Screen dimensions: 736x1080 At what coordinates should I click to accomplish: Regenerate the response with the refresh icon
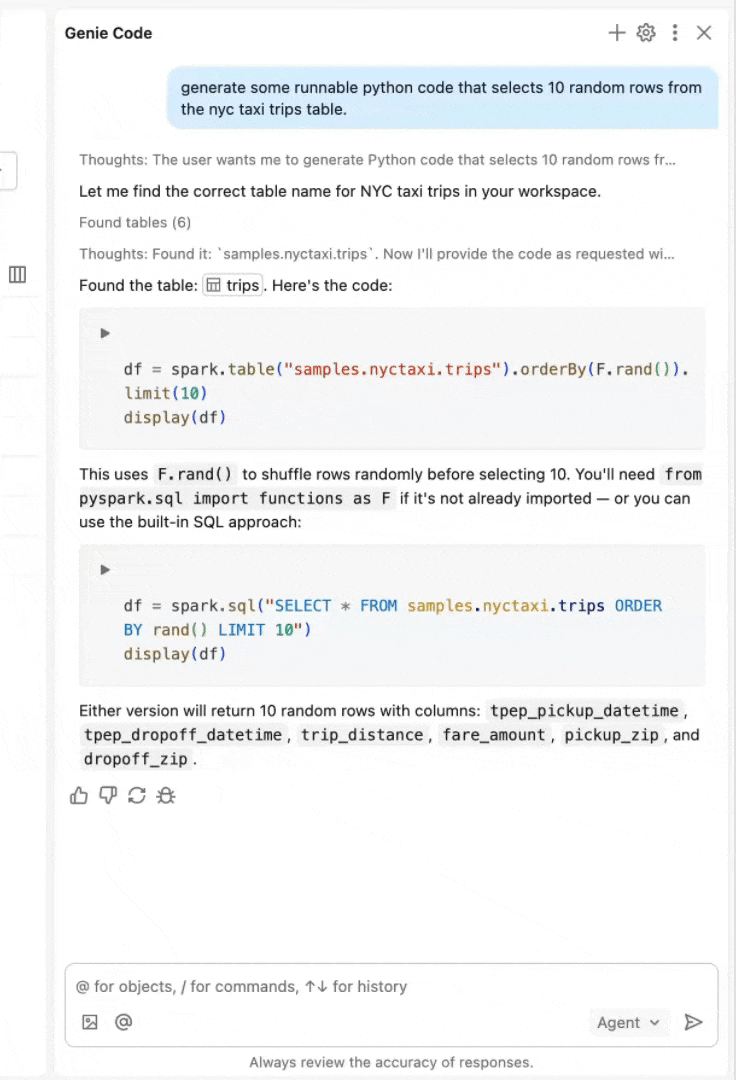point(137,795)
